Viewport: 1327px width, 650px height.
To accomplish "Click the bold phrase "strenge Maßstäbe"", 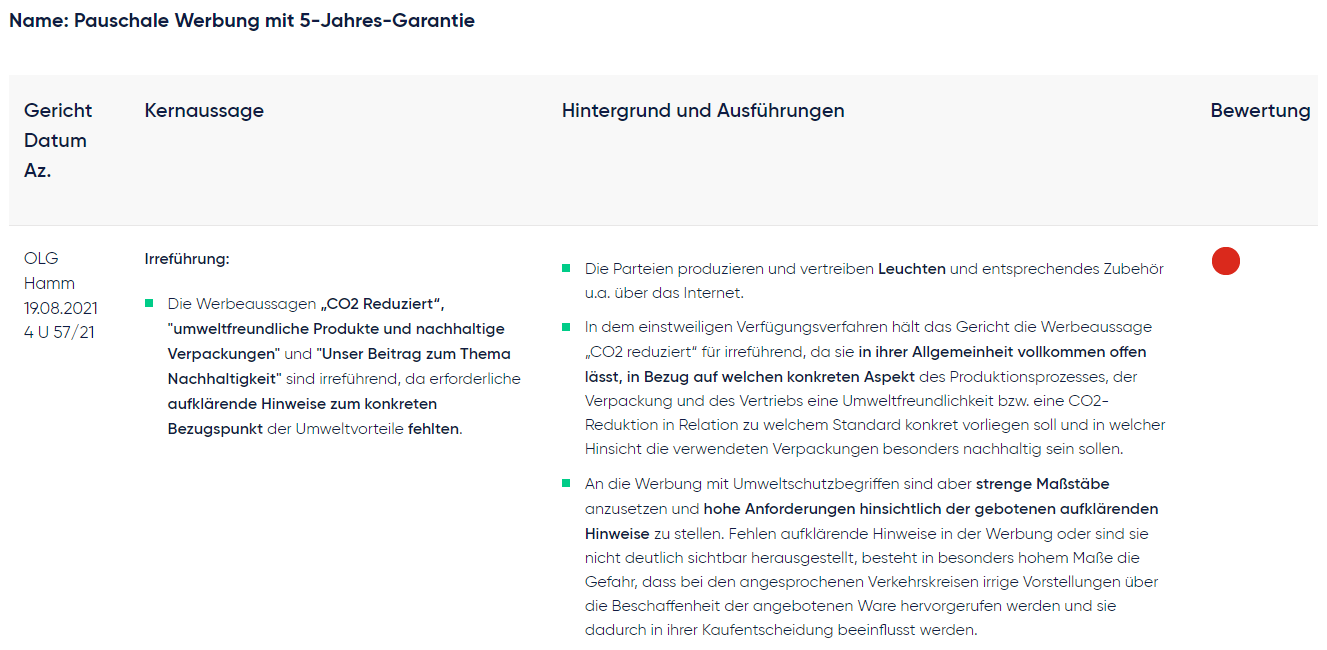I will 1042,484.
